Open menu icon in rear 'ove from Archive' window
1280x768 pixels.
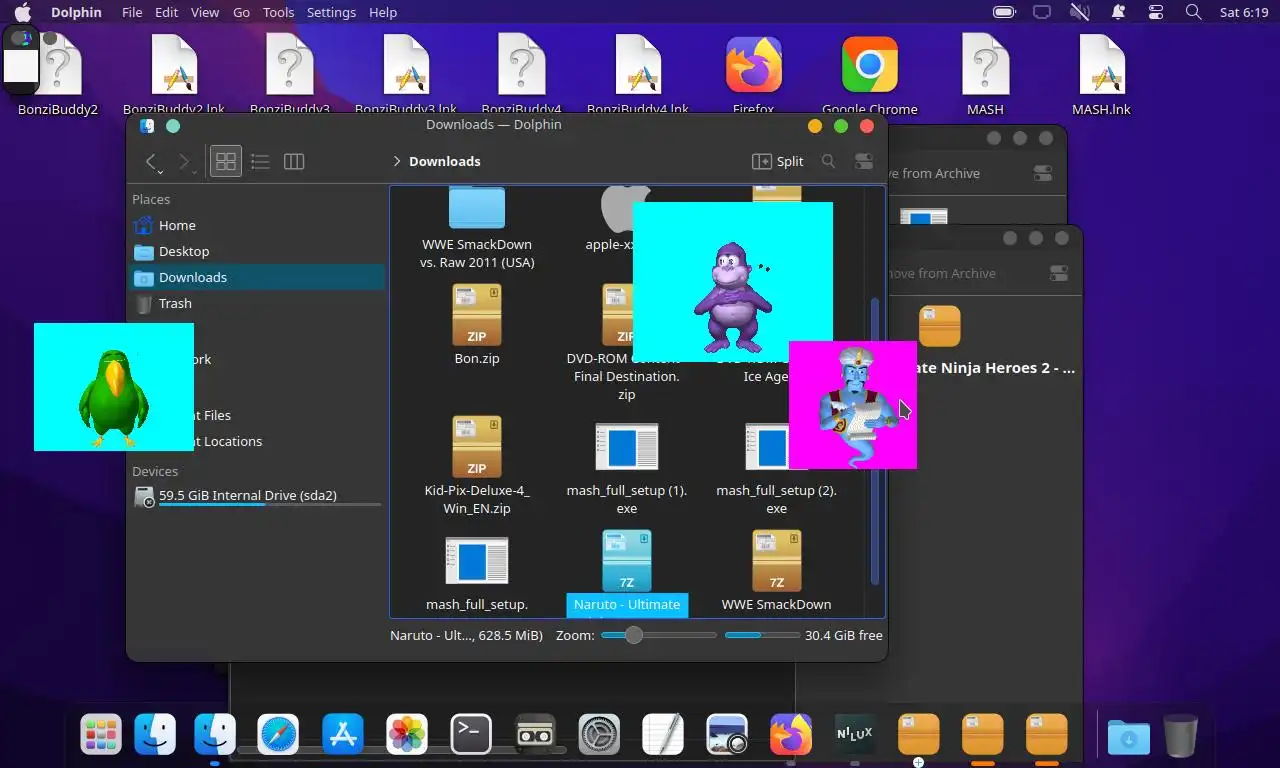[x=1043, y=173]
